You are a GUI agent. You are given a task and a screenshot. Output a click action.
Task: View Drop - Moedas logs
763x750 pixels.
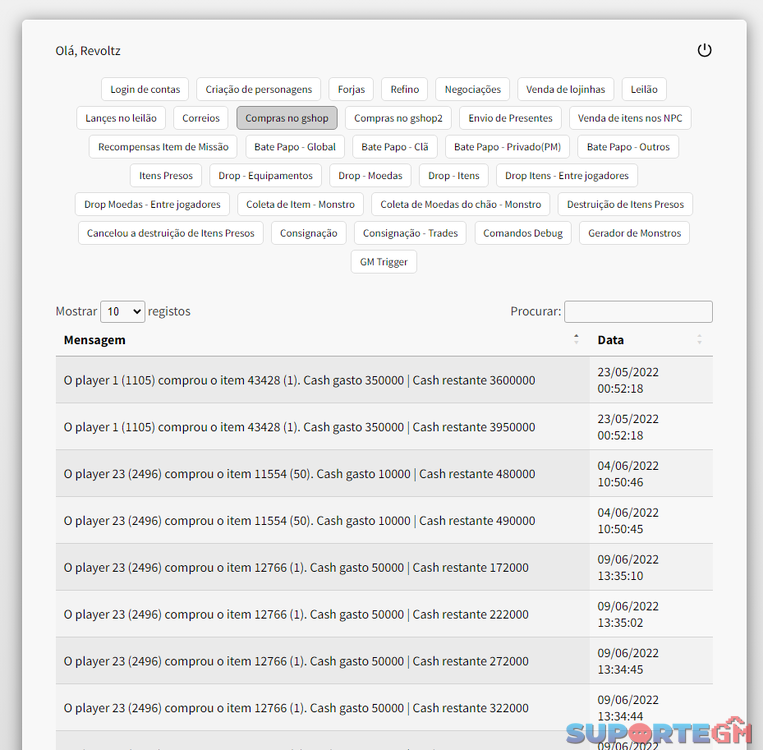(x=370, y=176)
